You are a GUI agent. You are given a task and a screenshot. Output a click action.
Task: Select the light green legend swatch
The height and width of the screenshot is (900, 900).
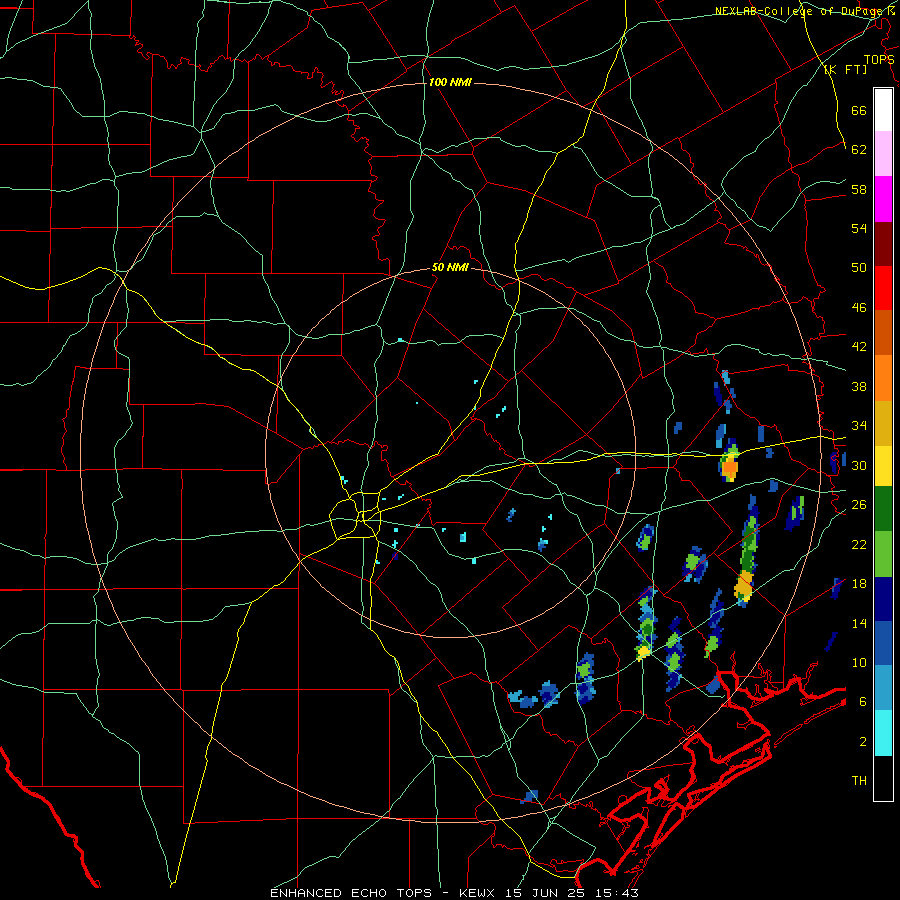coord(883,554)
